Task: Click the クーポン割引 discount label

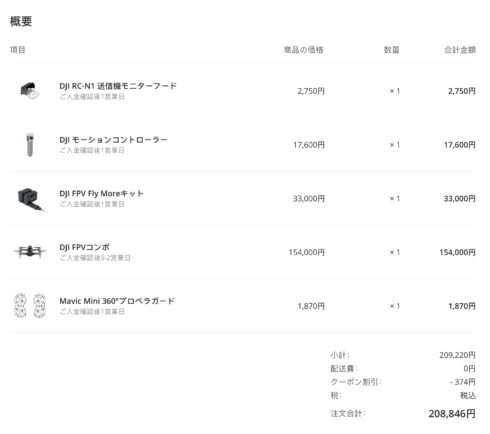Action: (x=356, y=382)
